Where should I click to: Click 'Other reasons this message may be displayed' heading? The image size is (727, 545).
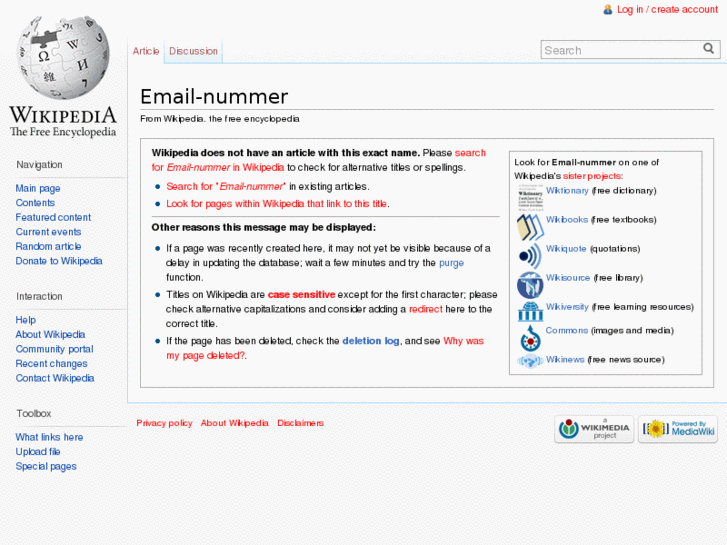coord(263,227)
